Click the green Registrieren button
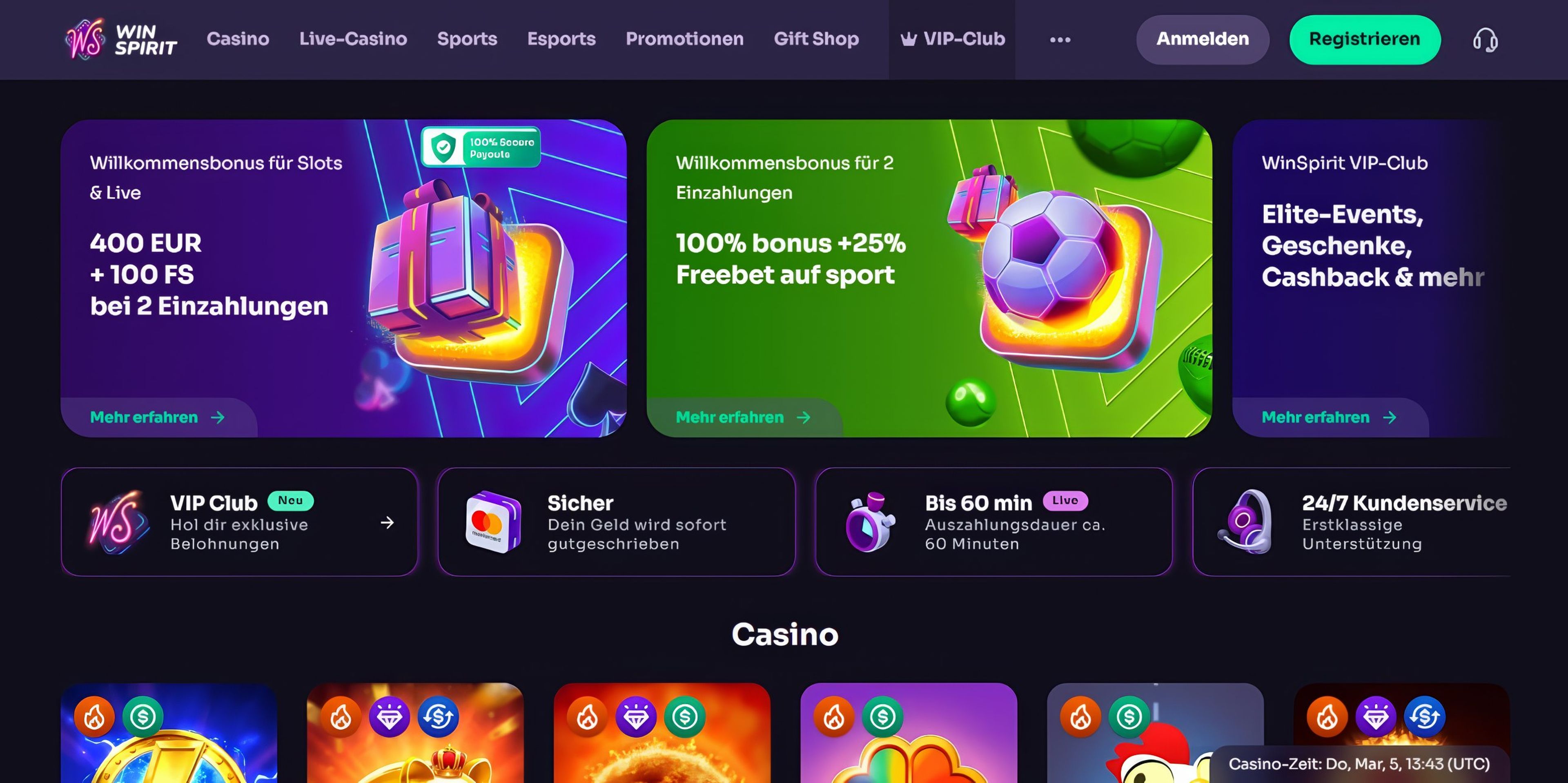 pos(1364,40)
